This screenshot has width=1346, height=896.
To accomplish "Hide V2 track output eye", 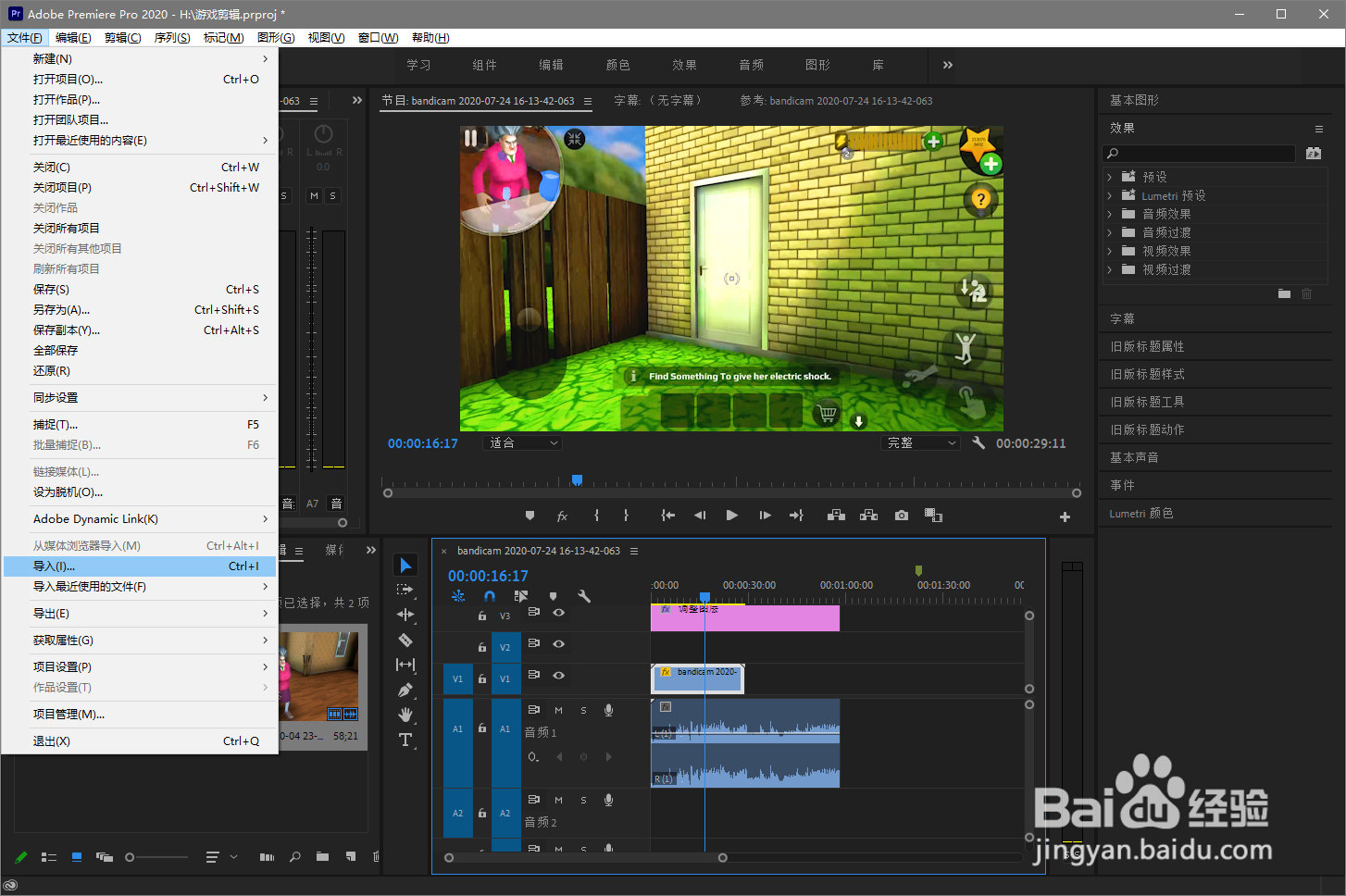I will pyautogui.click(x=559, y=643).
